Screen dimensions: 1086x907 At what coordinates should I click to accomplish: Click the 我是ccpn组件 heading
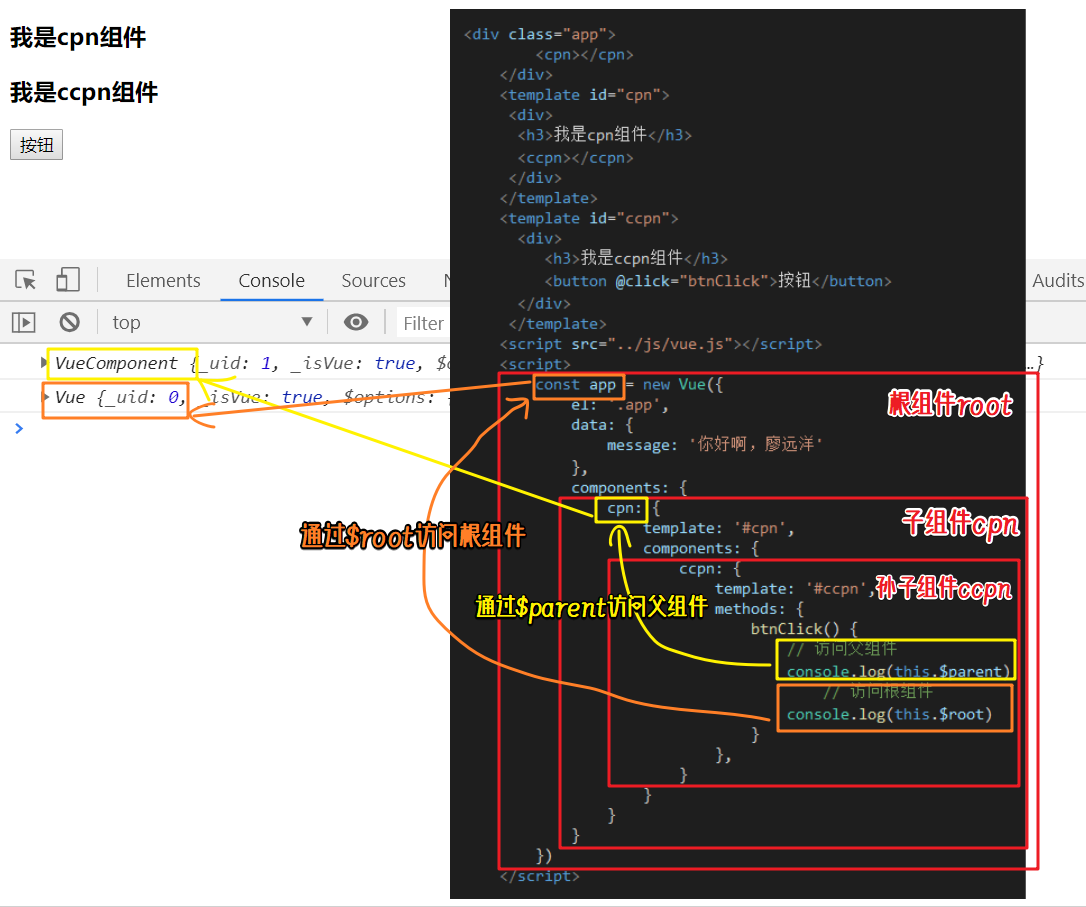84,92
